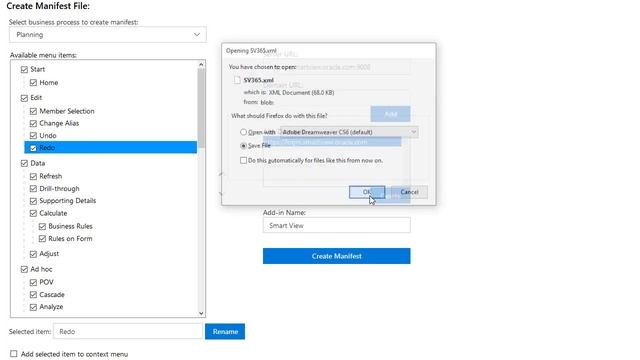Select the Drill-through item label
640x360 pixels.
coord(60,189)
